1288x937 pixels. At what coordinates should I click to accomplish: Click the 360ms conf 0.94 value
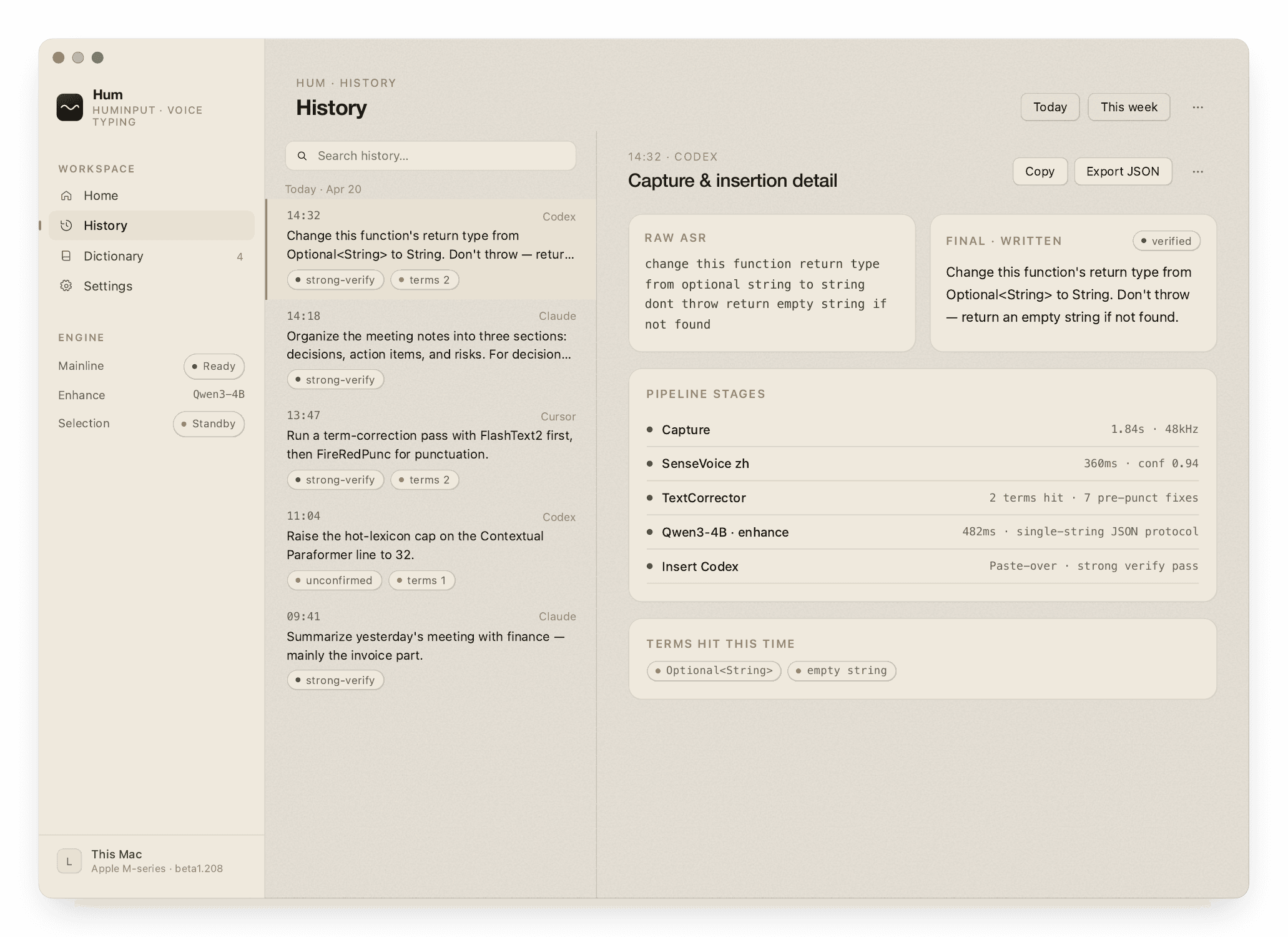(1141, 464)
